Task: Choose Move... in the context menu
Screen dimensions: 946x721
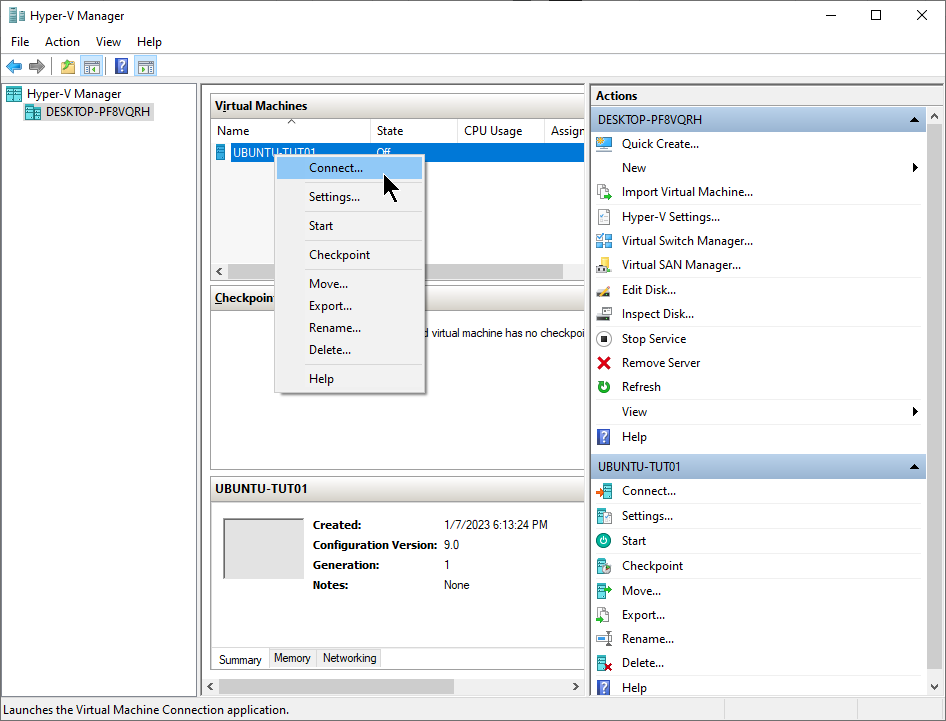Action: pos(349,284)
